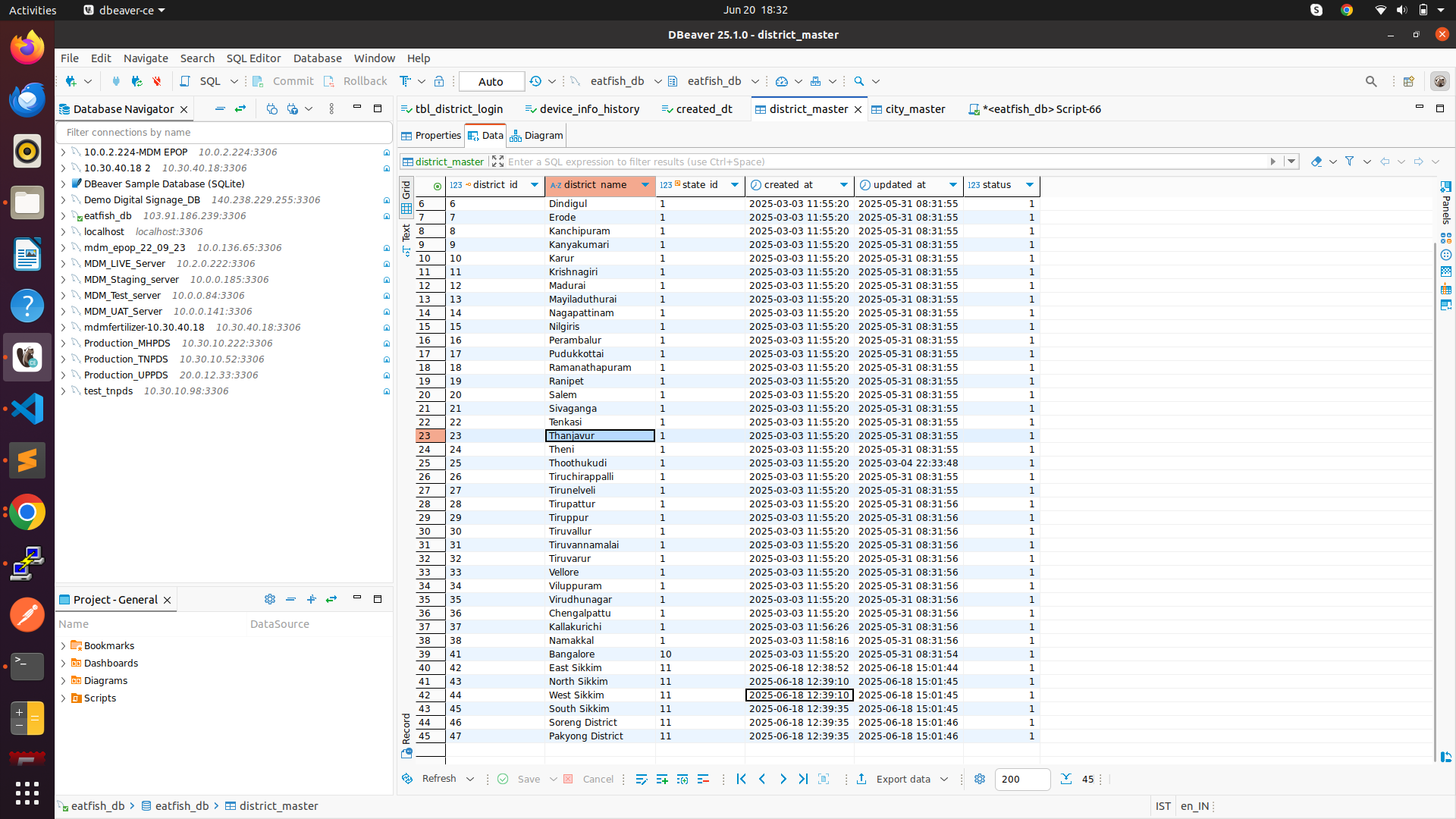Open the SQL Editor menu
The height and width of the screenshot is (819, 1456).
[253, 58]
